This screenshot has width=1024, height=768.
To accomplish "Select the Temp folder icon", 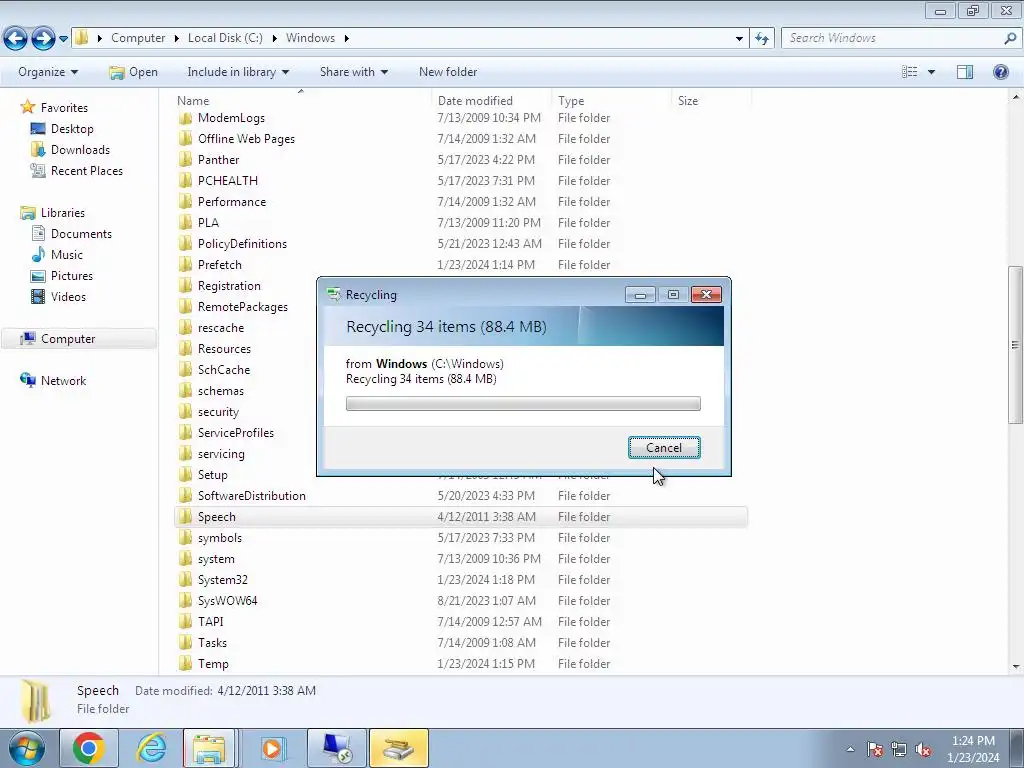I will [185, 664].
